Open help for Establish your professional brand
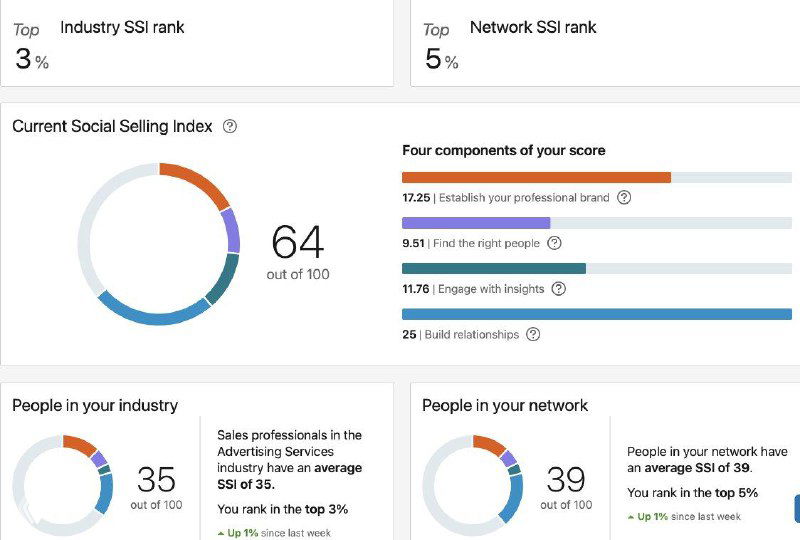The width and height of the screenshot is (800, 540). pos(624,197)
